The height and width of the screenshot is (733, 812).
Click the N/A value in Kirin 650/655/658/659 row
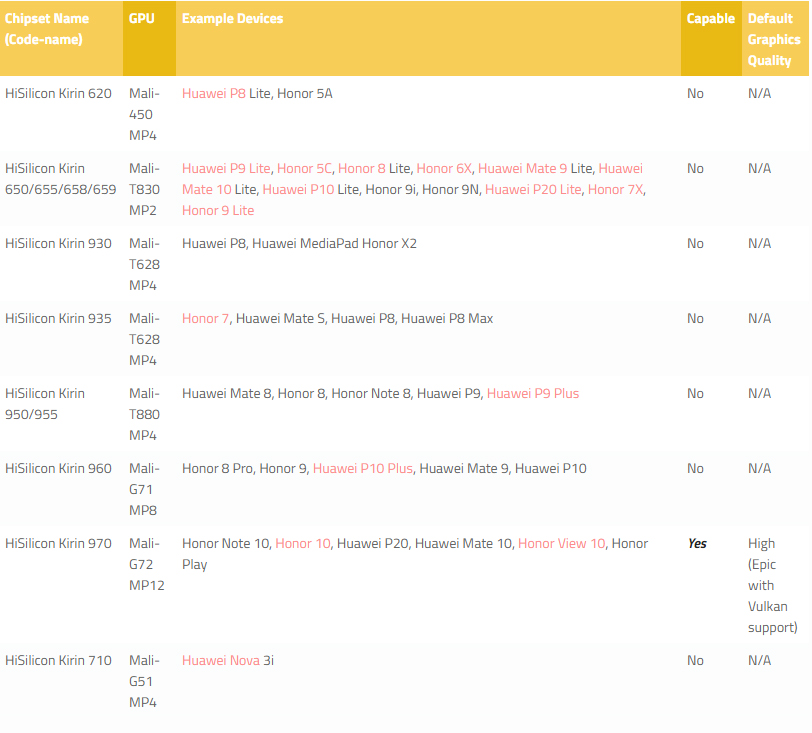(x=759, y=169)
